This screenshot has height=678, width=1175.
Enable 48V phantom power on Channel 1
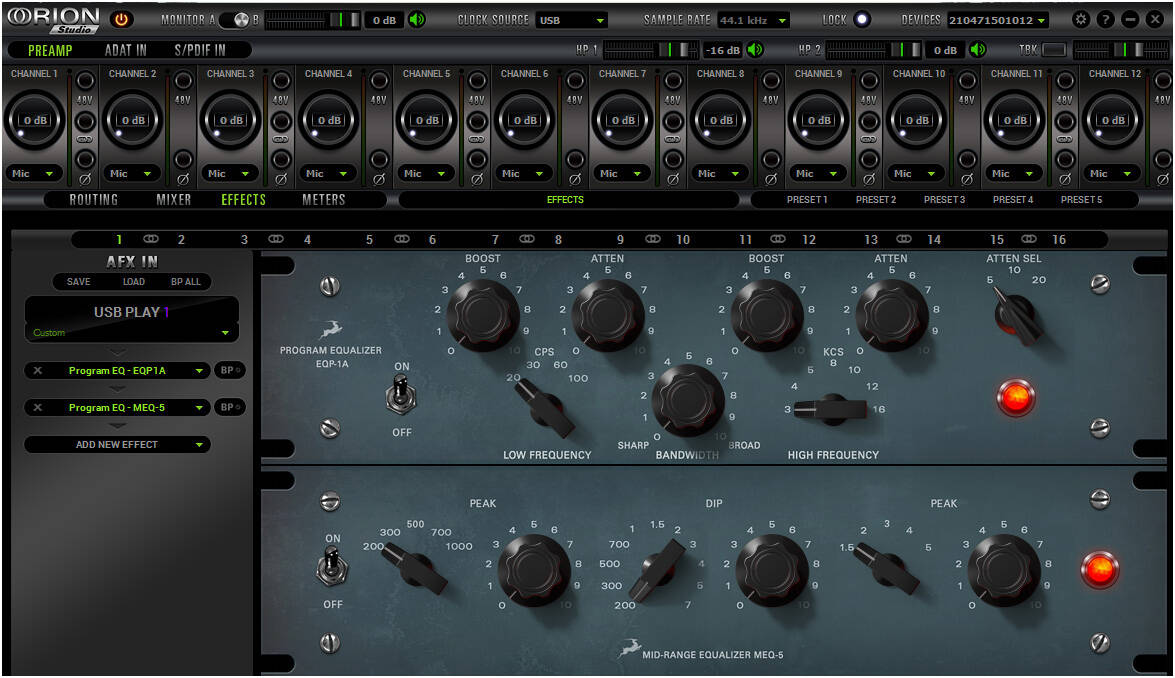coord(85,81)
